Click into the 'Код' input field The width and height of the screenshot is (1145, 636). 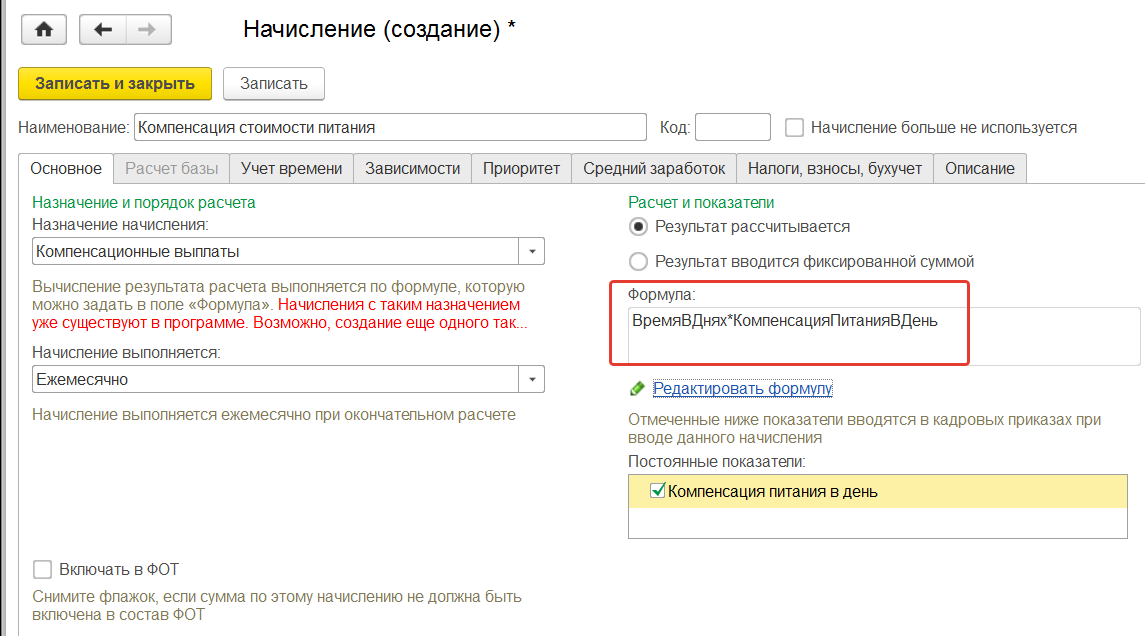click(732, 128)
